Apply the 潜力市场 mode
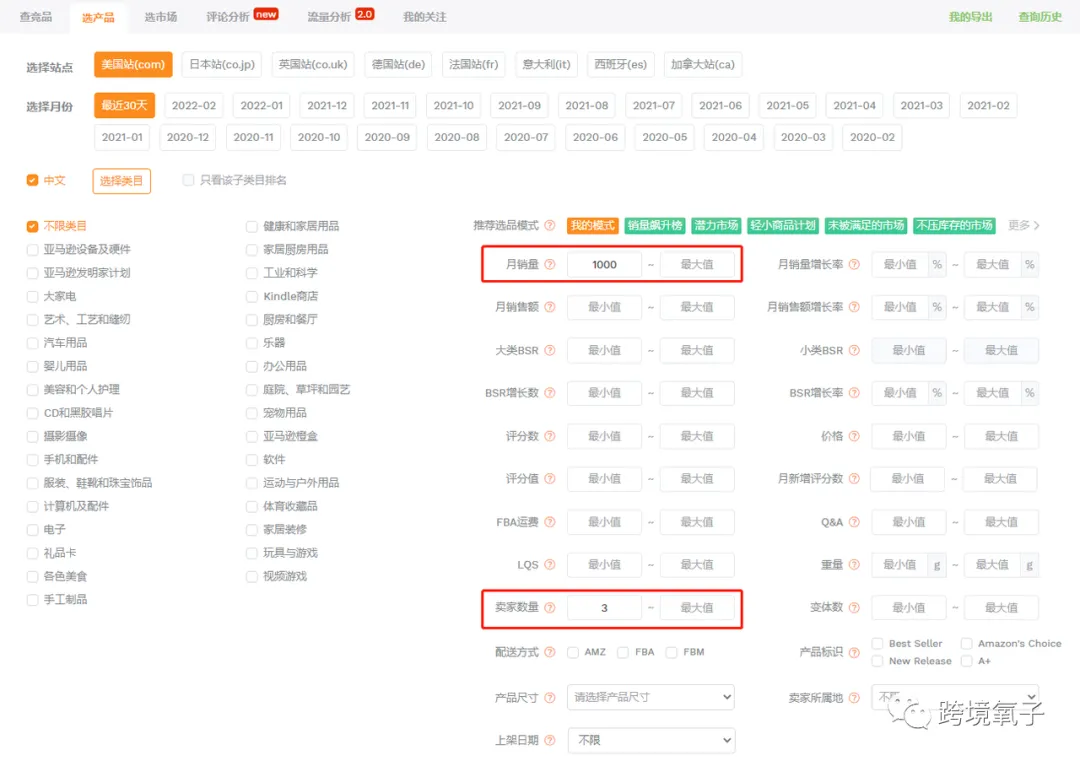Screen dimensions: 1080x761 coord(716,225)
